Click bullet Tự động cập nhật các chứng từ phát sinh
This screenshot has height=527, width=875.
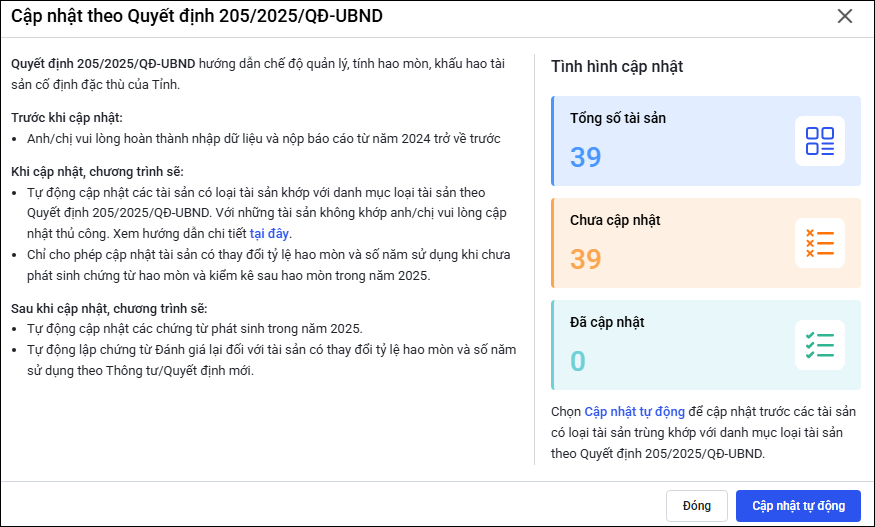(x=195, y=328)
